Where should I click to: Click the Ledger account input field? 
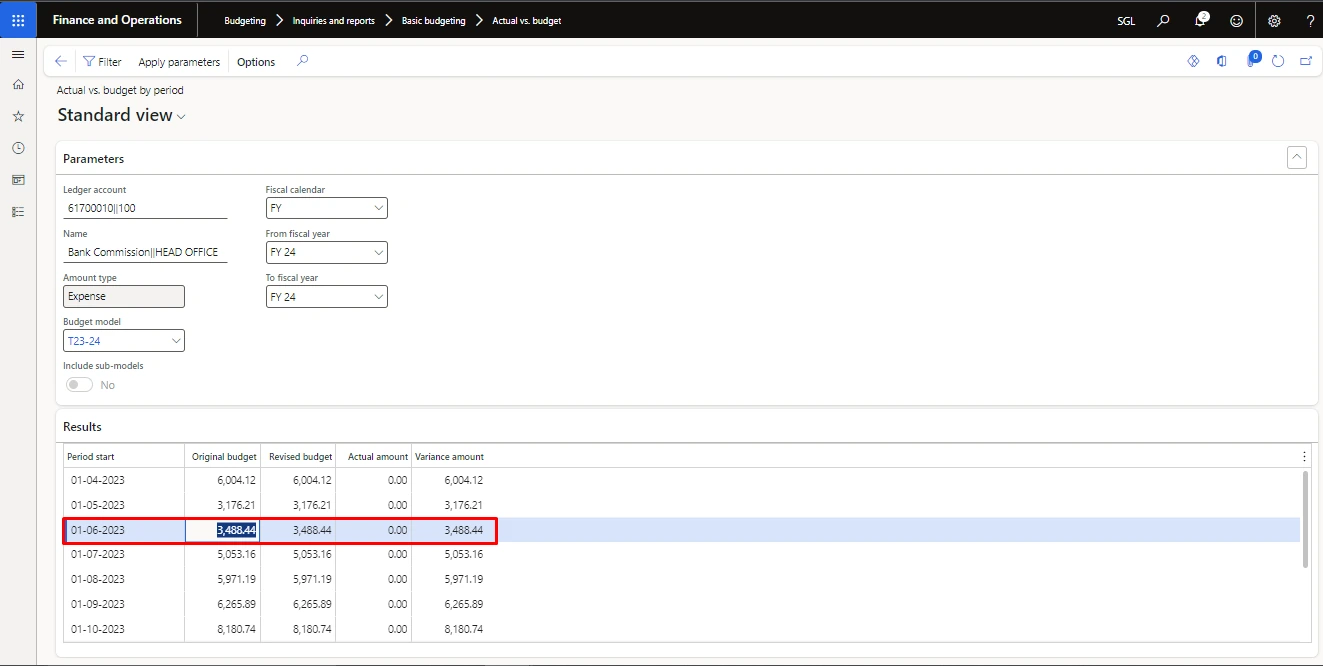coord(145,208)
